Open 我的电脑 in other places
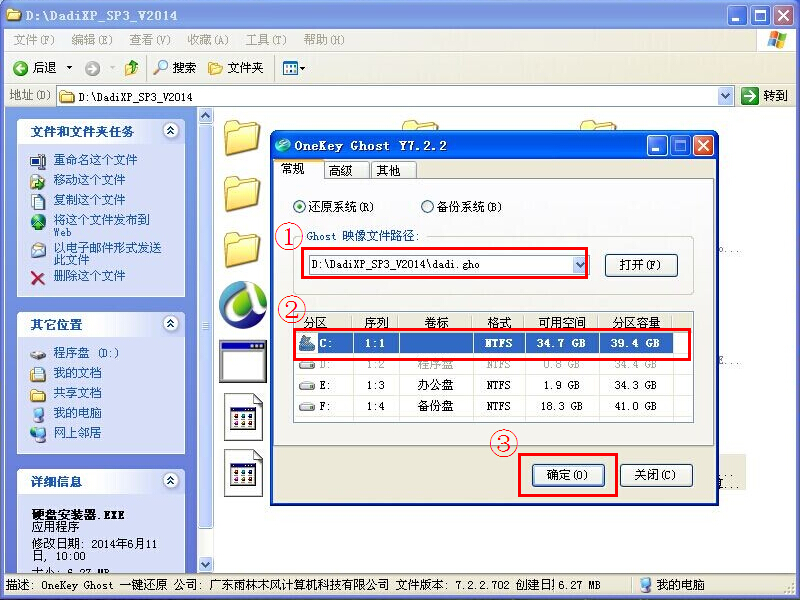 pos(78,413)
